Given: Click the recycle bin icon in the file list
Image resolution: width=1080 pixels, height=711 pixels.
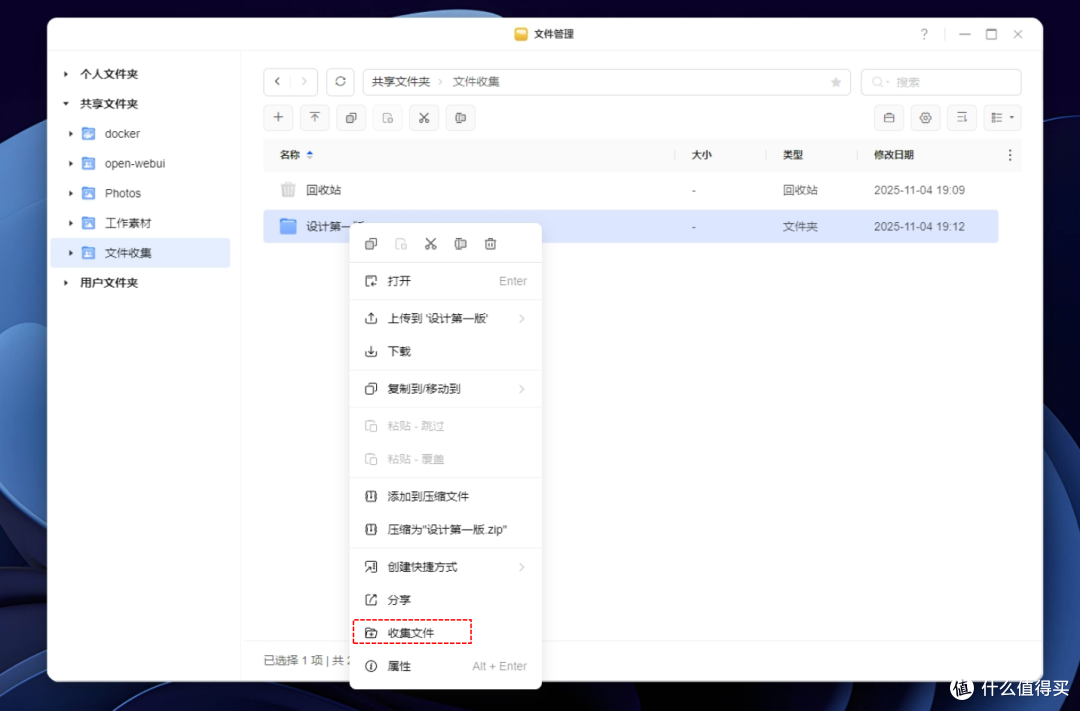Looking at the screenshot, I should 288,189.
